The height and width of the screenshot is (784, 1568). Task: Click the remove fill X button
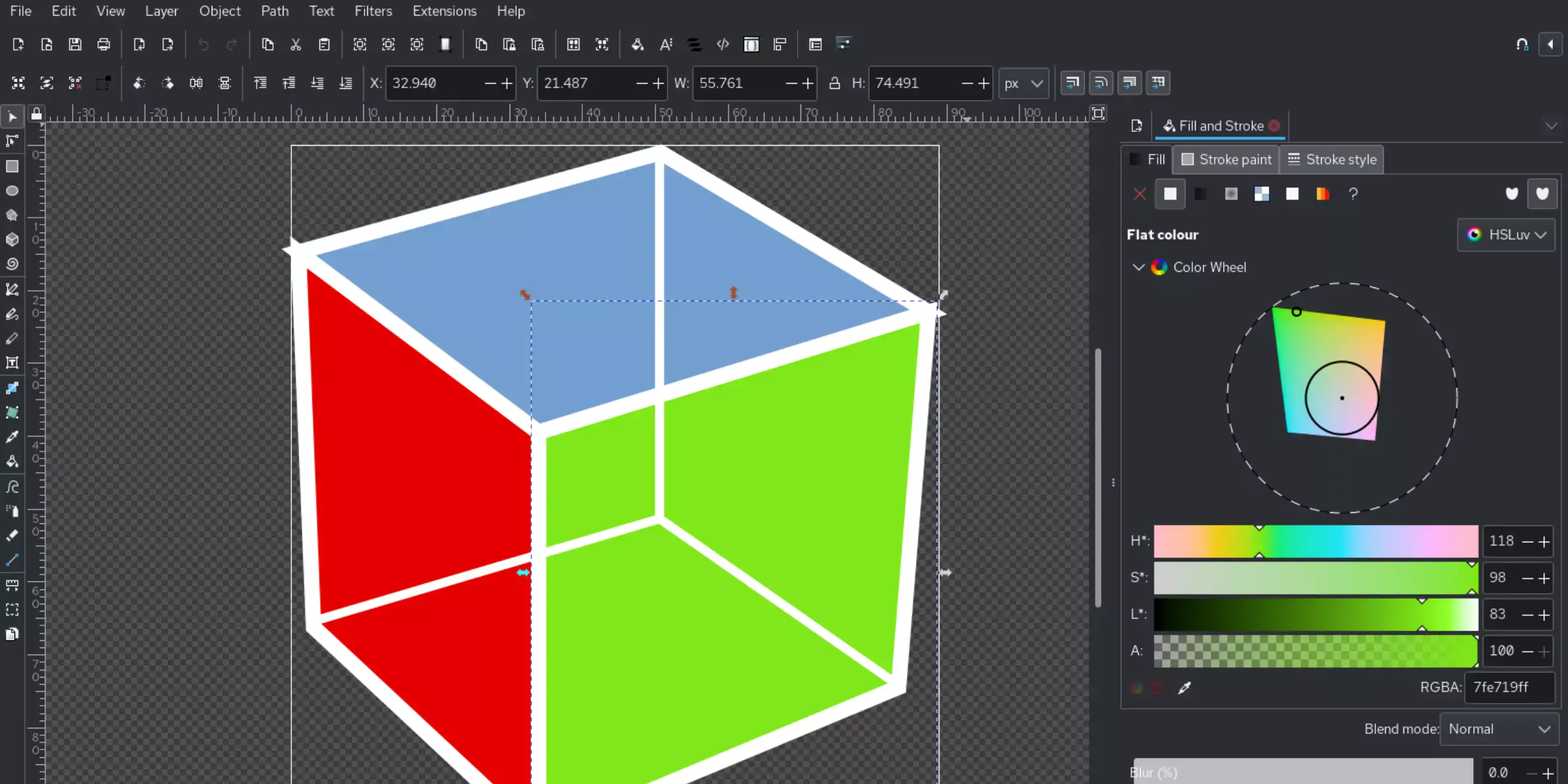[1139, 193]
